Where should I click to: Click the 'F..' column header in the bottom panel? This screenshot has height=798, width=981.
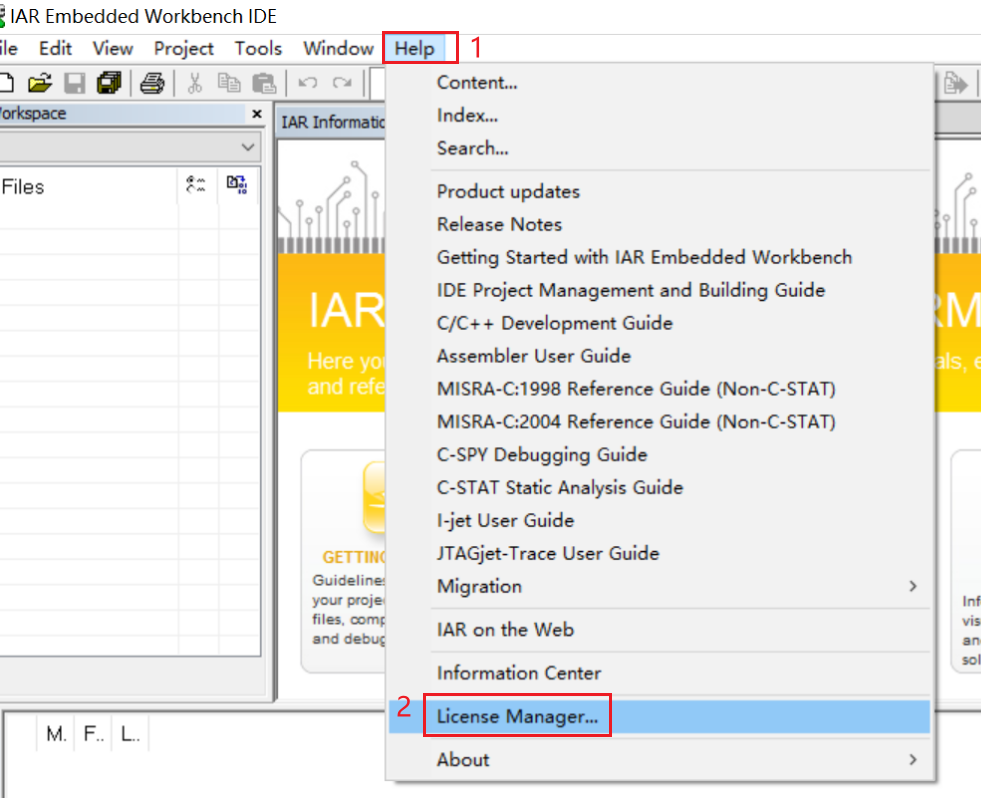point(93,734)
